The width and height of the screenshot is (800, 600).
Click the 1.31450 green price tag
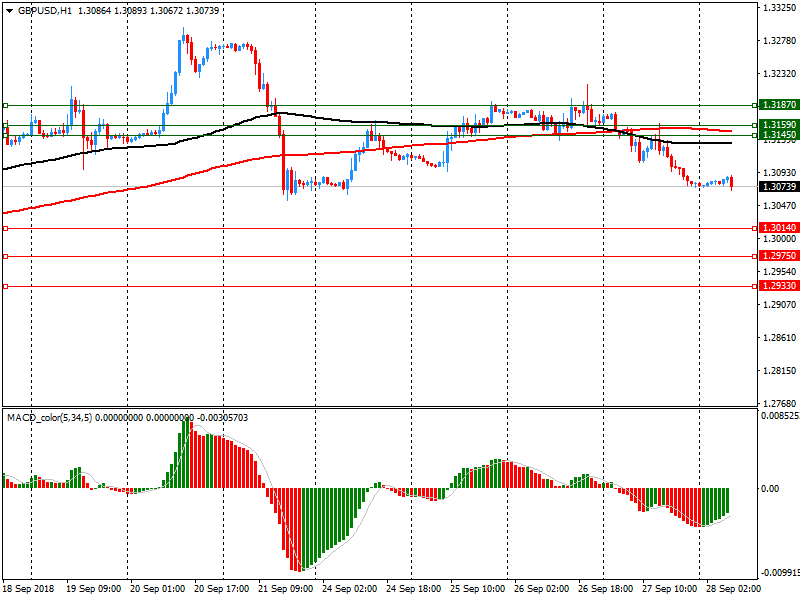[x=778, y=135]
